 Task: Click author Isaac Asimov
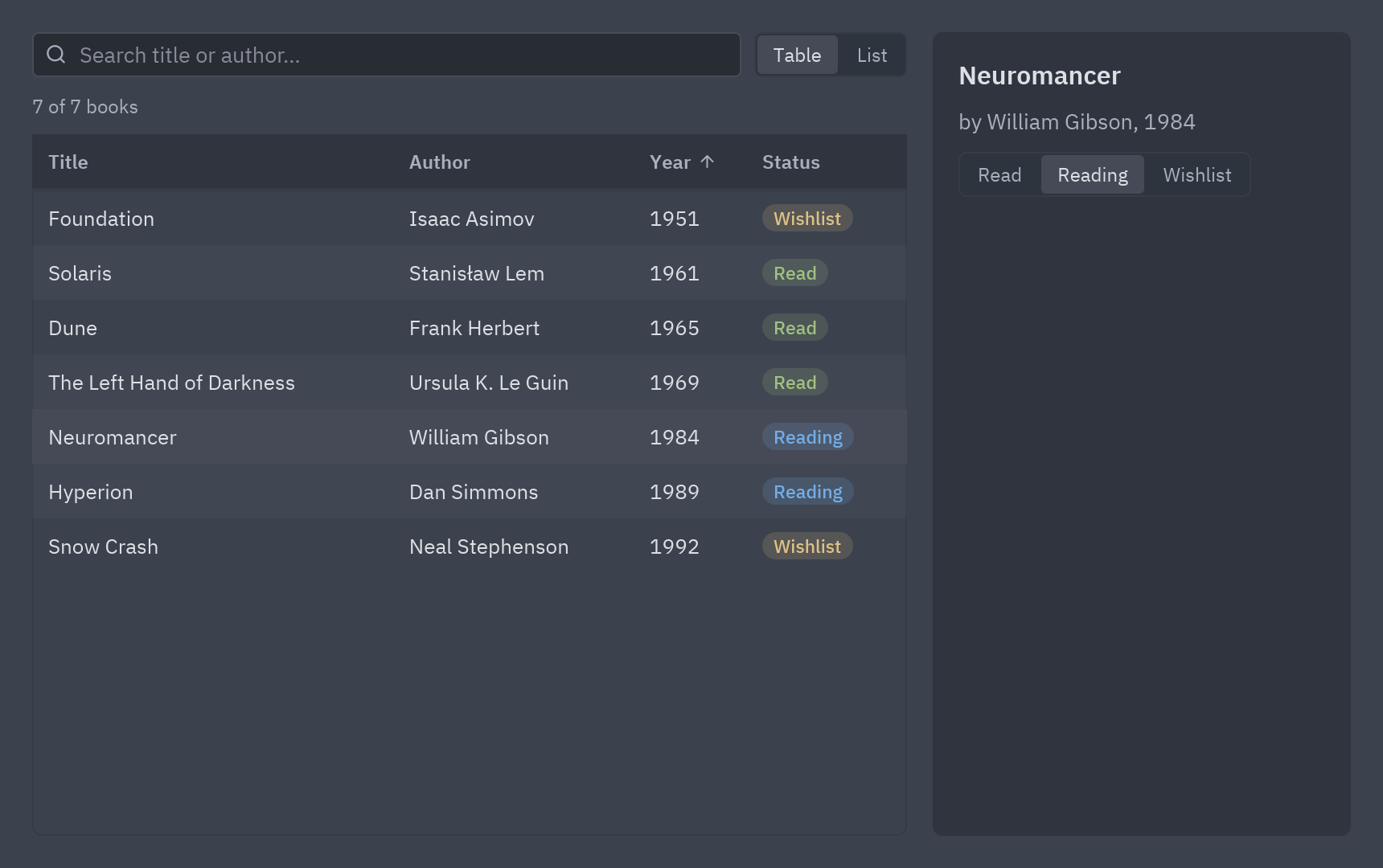[472, 219]
